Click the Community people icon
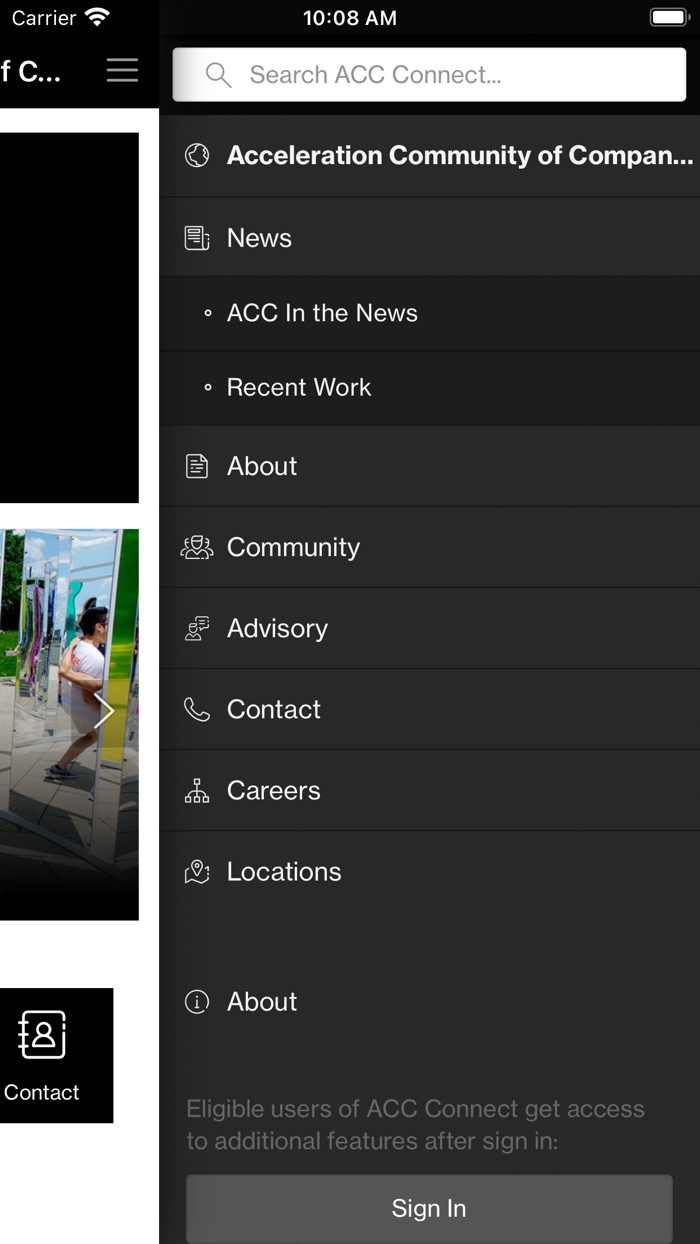Viewport: 700px width, 1244px height. click(x=196, y=547)
